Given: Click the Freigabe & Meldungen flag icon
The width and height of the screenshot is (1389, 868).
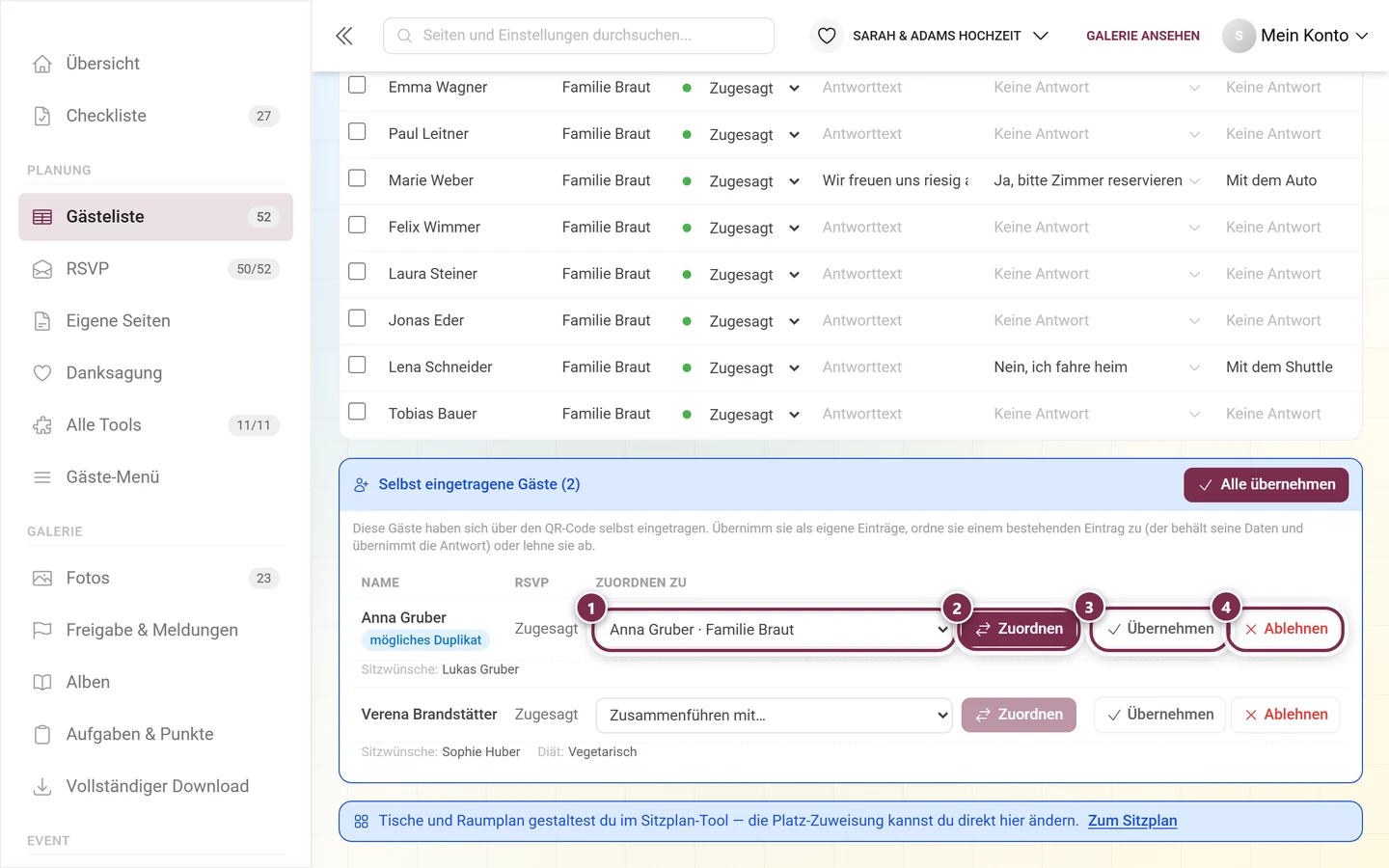Looking at the screenshot, I should [42, 631].
